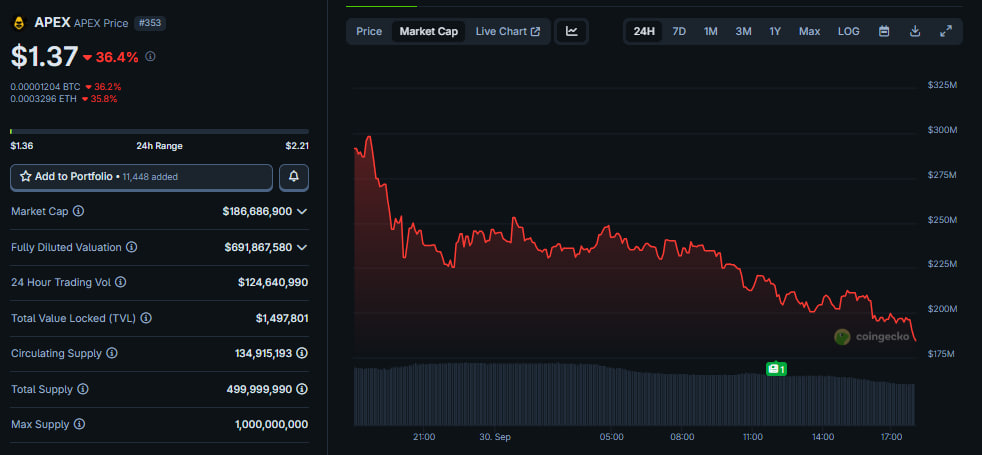Click the Circulating Supply info icon at right
The height and width of the screenshot is (455, 982).
tap(302, 353)
